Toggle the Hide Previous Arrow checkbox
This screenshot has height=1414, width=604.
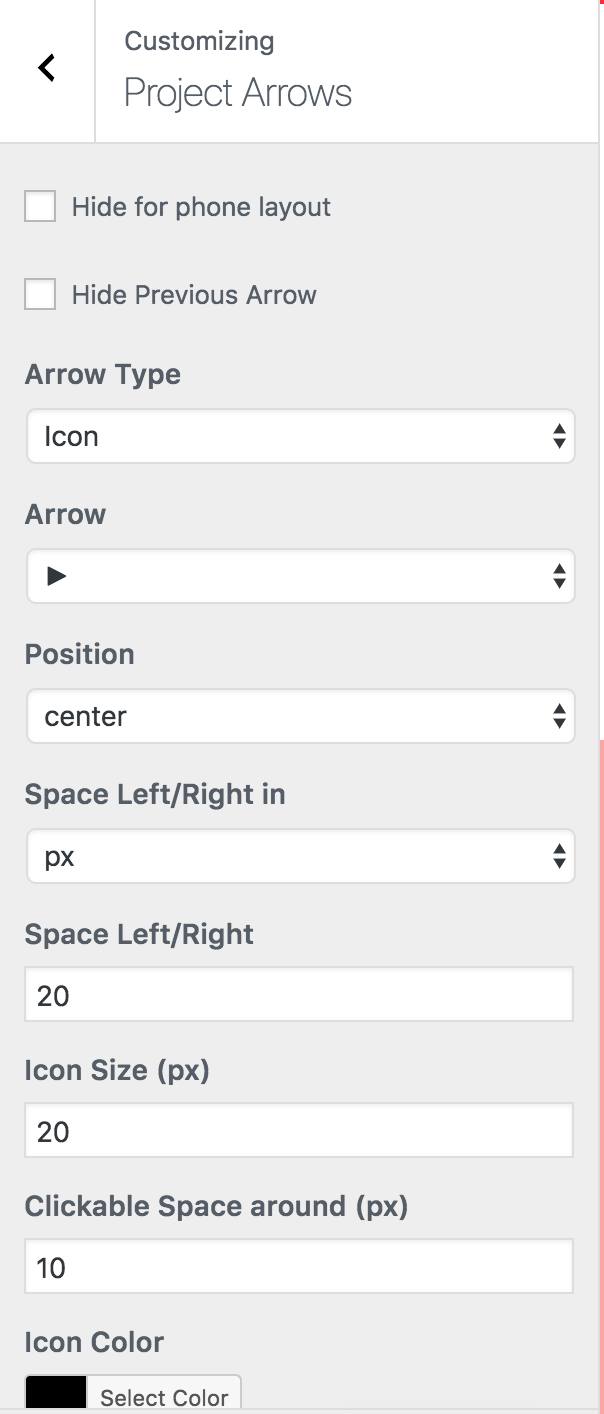click(x=40, y=295)
